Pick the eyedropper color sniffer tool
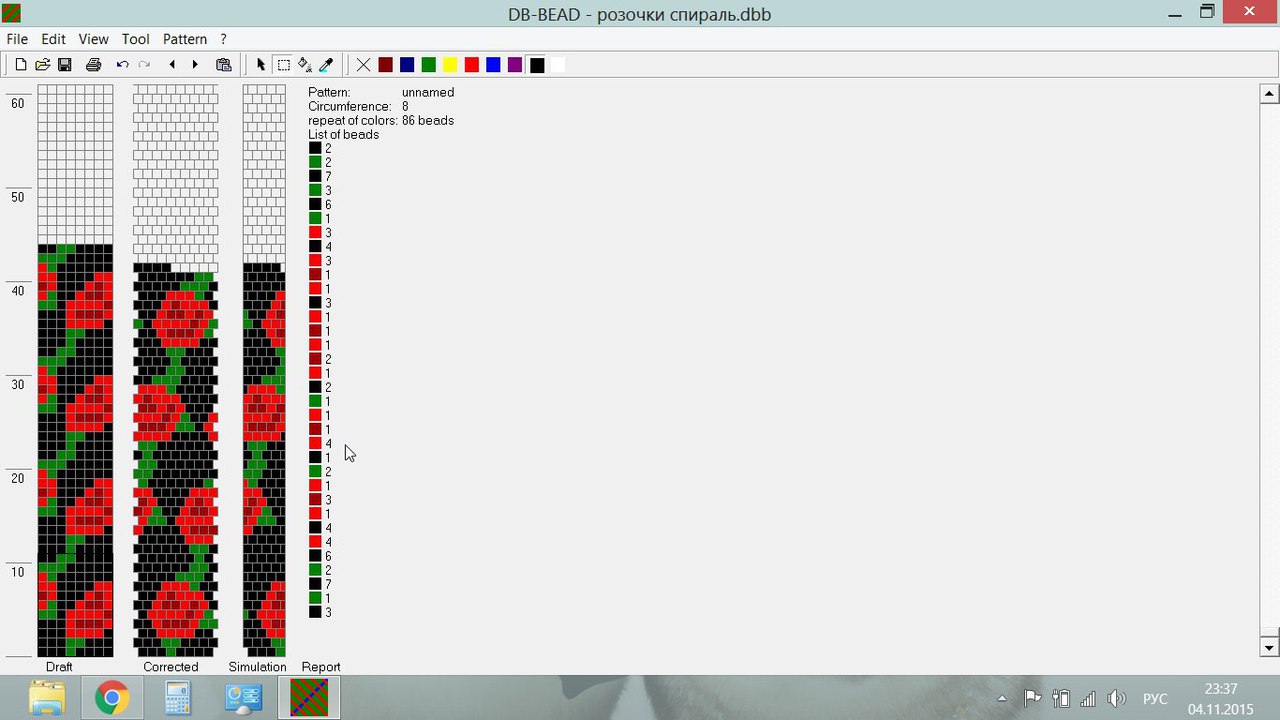This screenshot has width=1280, height=720. tap(326, 65)
